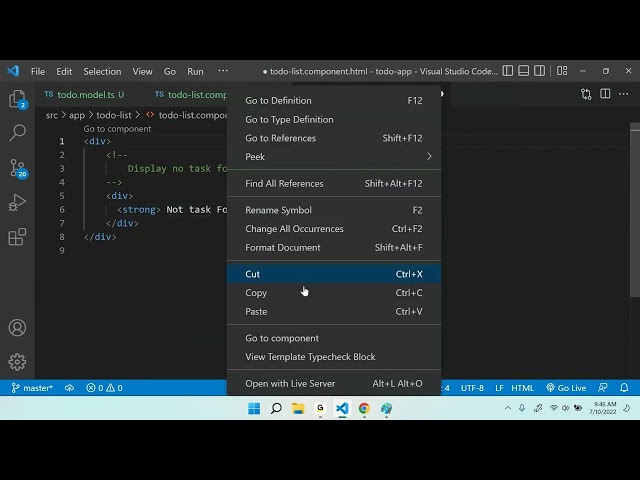640x480 pixels.
Task: Toggle the bottom panel layout icon
Action: point(523,71)
